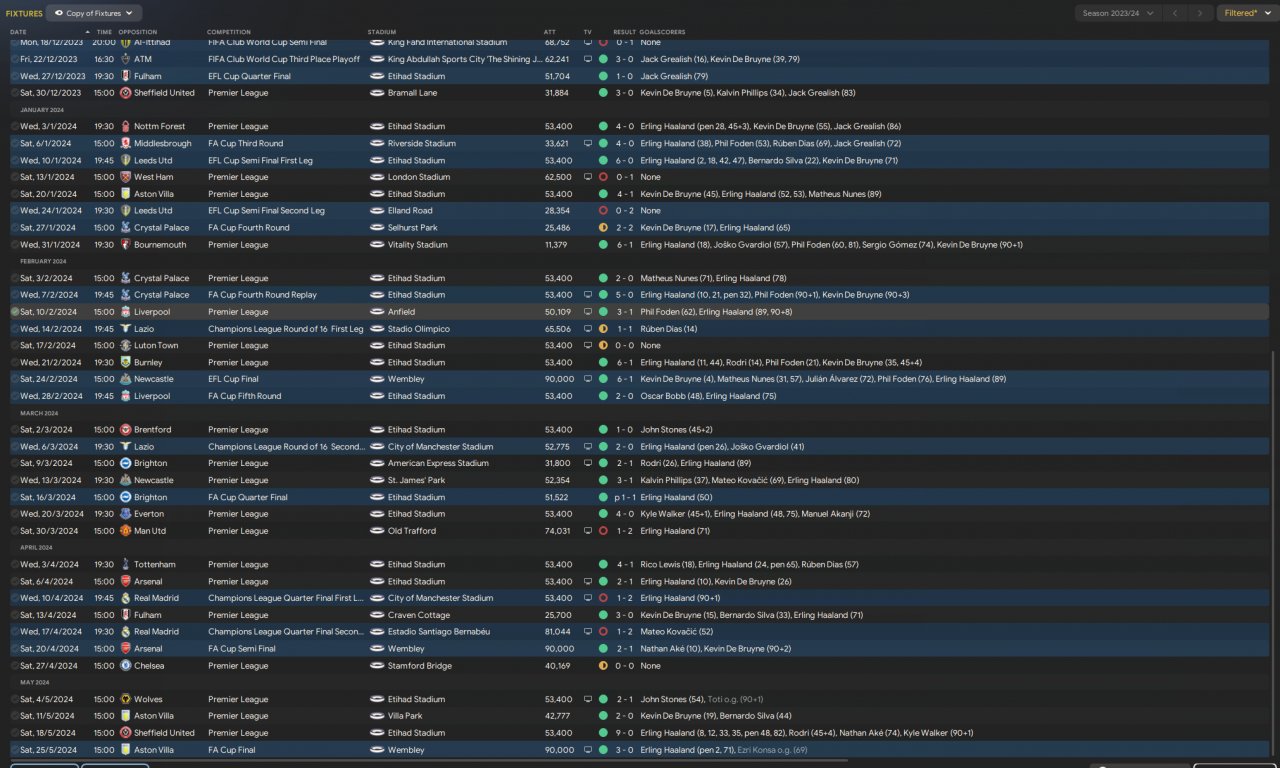Open the Everton opposition link
1280x768 pixels.
[149, 514]
